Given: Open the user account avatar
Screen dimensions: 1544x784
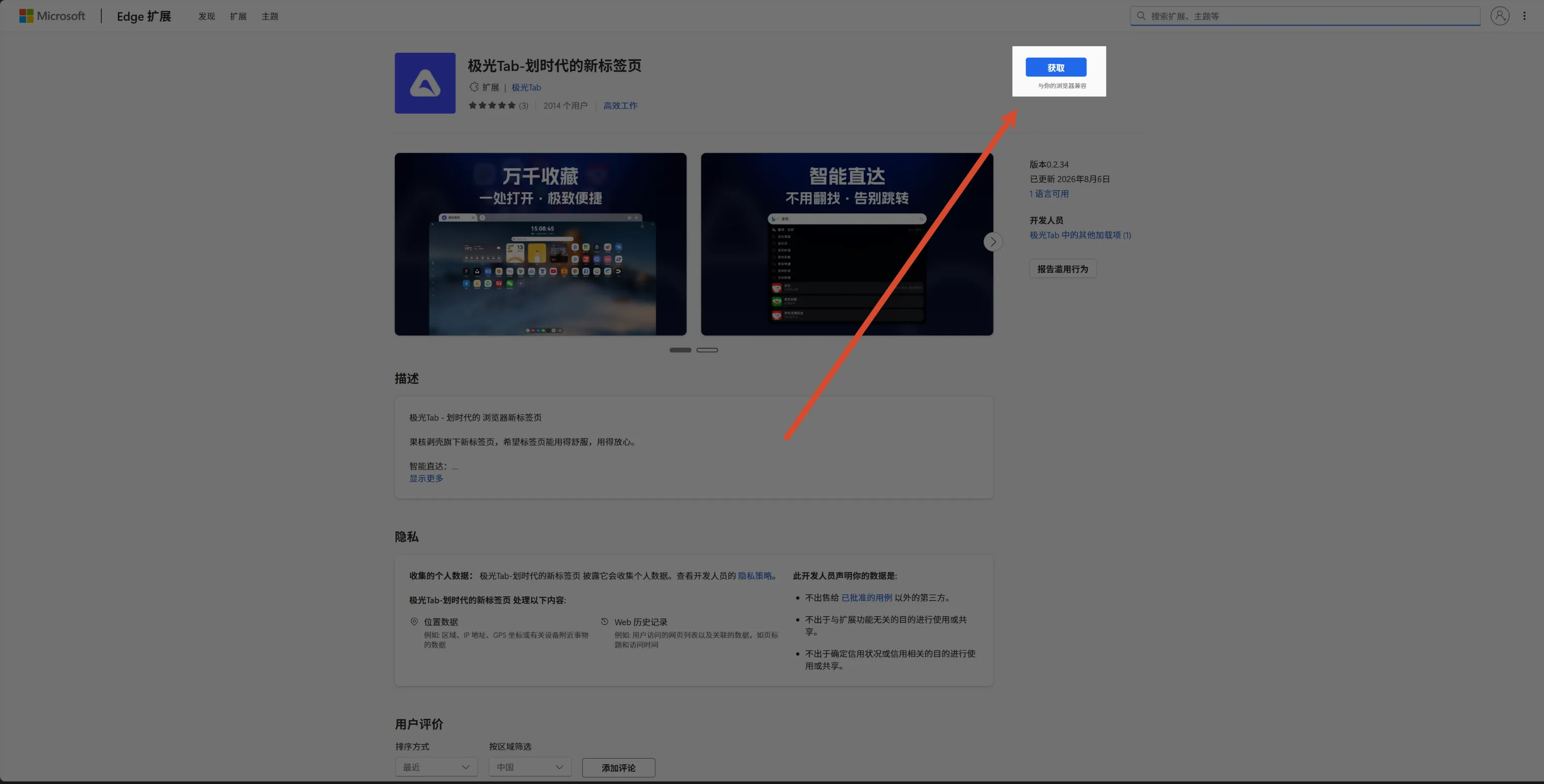Looking at the screenshot, I should pyautogui.click(x=1500, y=16).
